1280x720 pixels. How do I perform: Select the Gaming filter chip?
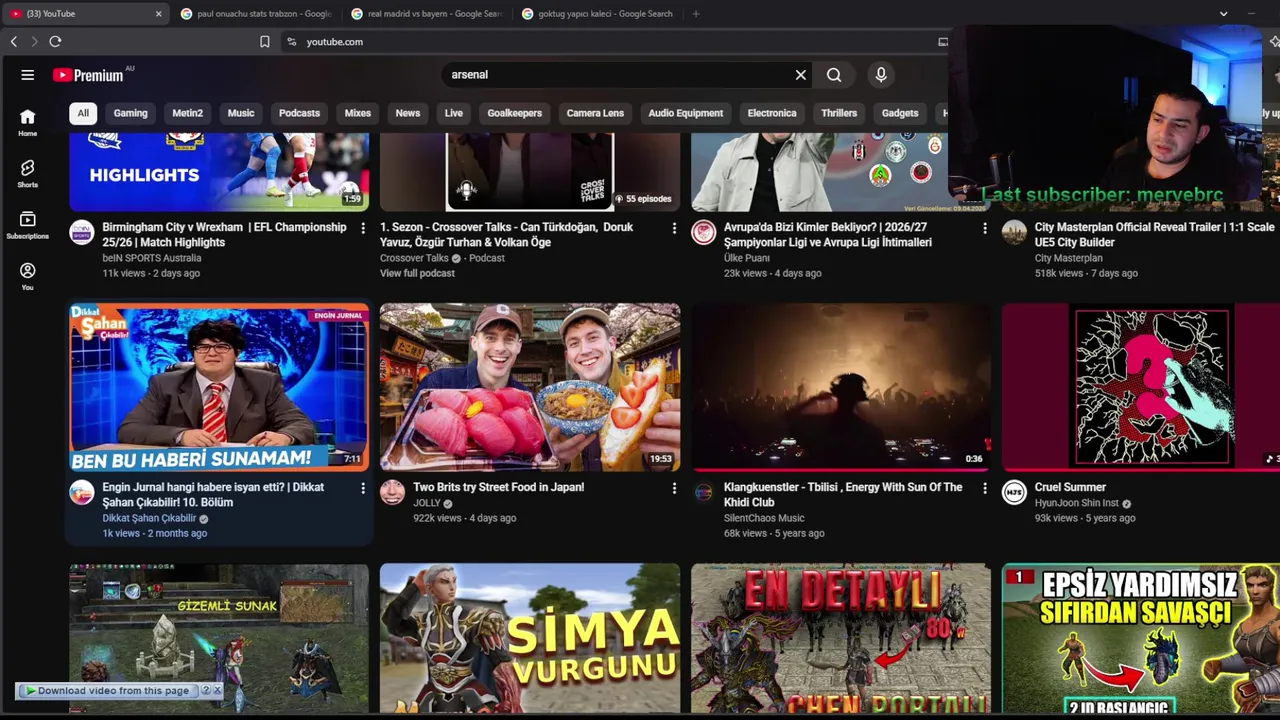[x=131, y=113]
